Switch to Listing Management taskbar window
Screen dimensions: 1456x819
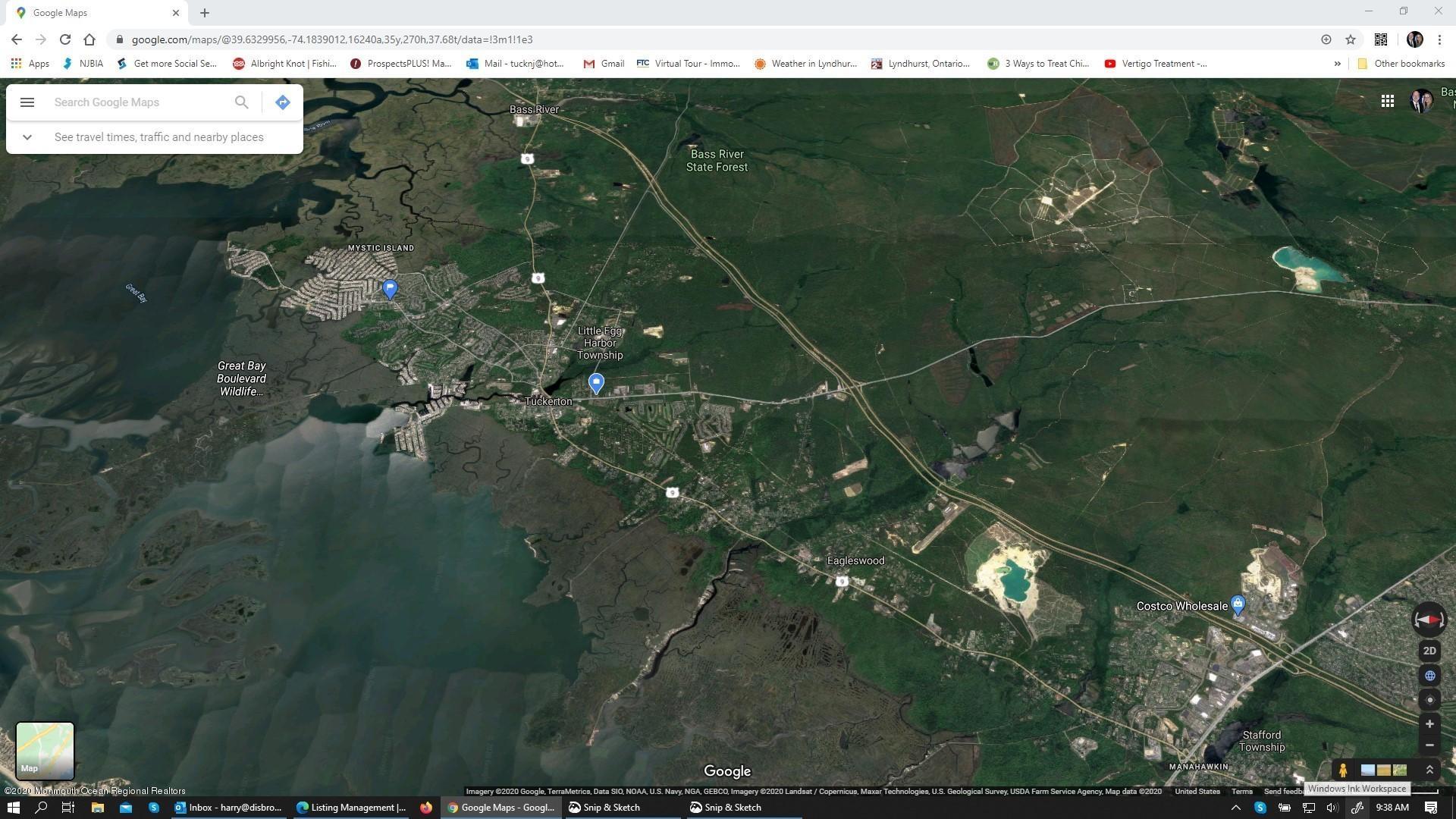point(351,808)
